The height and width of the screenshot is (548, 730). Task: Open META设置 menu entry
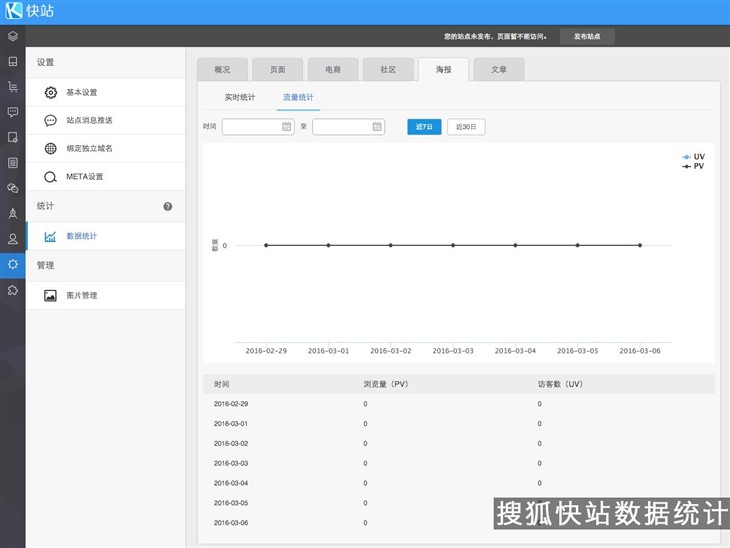[x=106, y=177]
